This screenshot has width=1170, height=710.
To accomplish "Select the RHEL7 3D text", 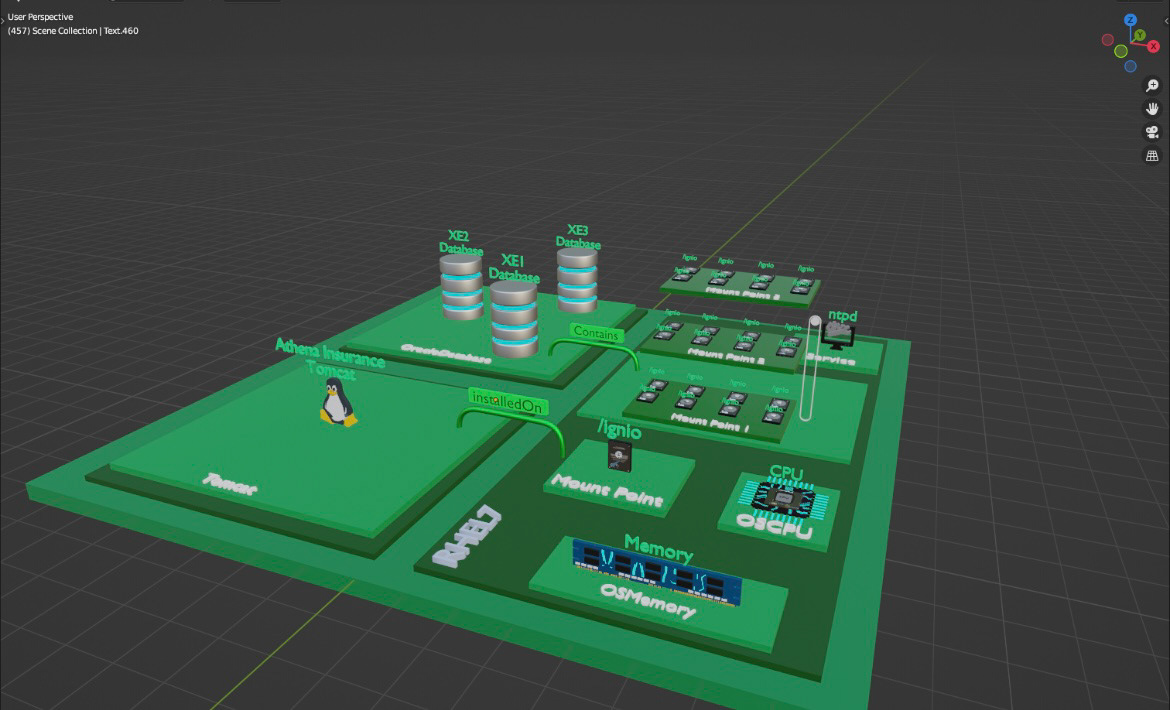I will click(x=467, y=536).
